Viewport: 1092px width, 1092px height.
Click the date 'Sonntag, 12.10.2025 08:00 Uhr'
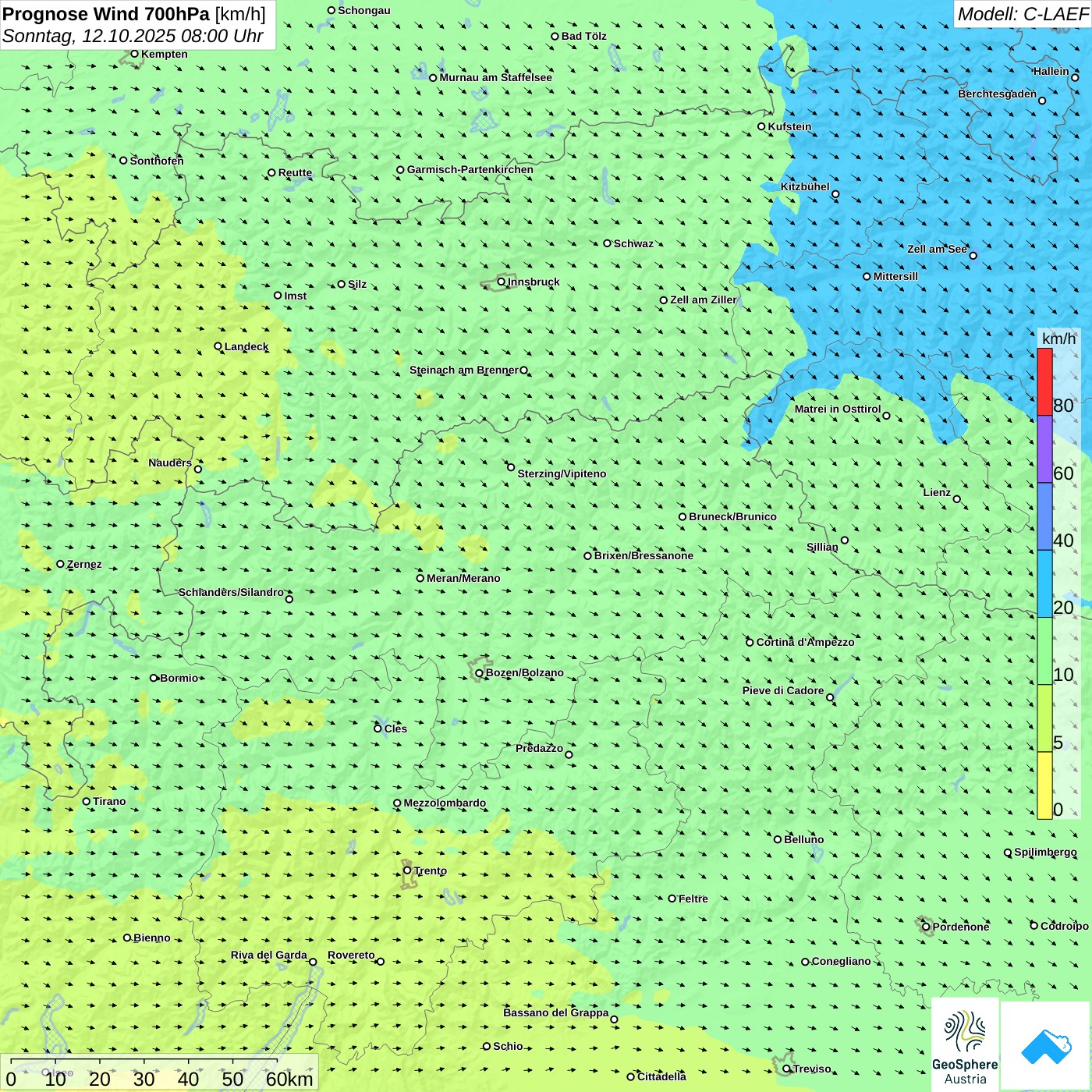[133, 36]
